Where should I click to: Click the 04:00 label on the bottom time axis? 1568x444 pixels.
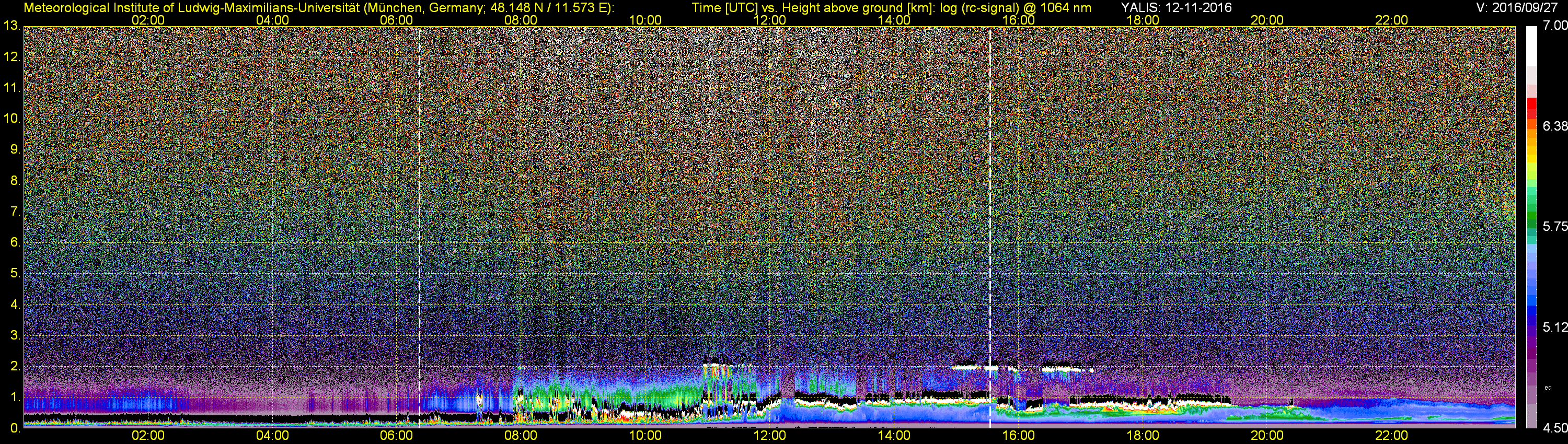(272, 436)
